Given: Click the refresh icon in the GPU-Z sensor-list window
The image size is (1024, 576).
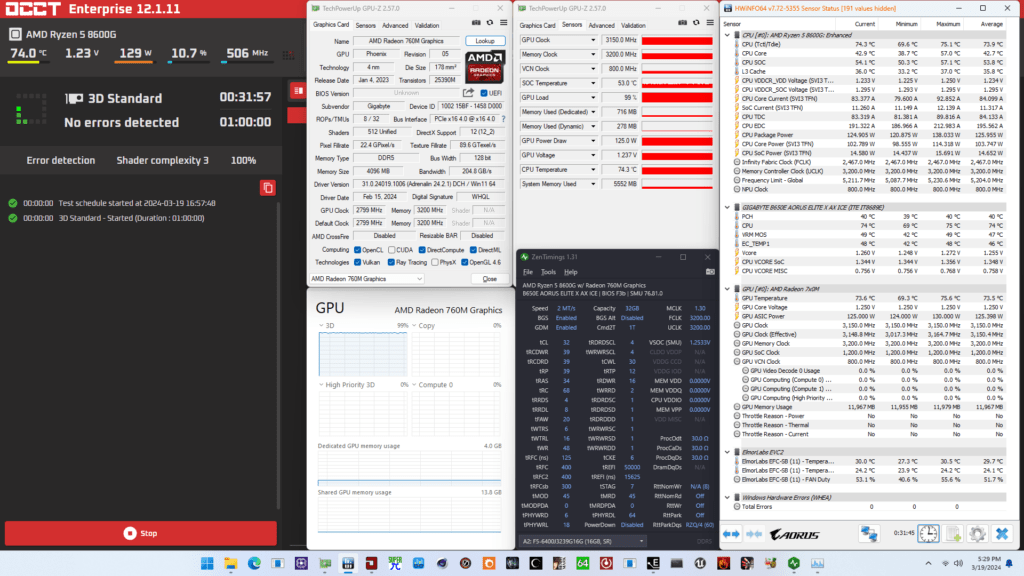Looking at the screenshot, I should [x=696, y=23].
